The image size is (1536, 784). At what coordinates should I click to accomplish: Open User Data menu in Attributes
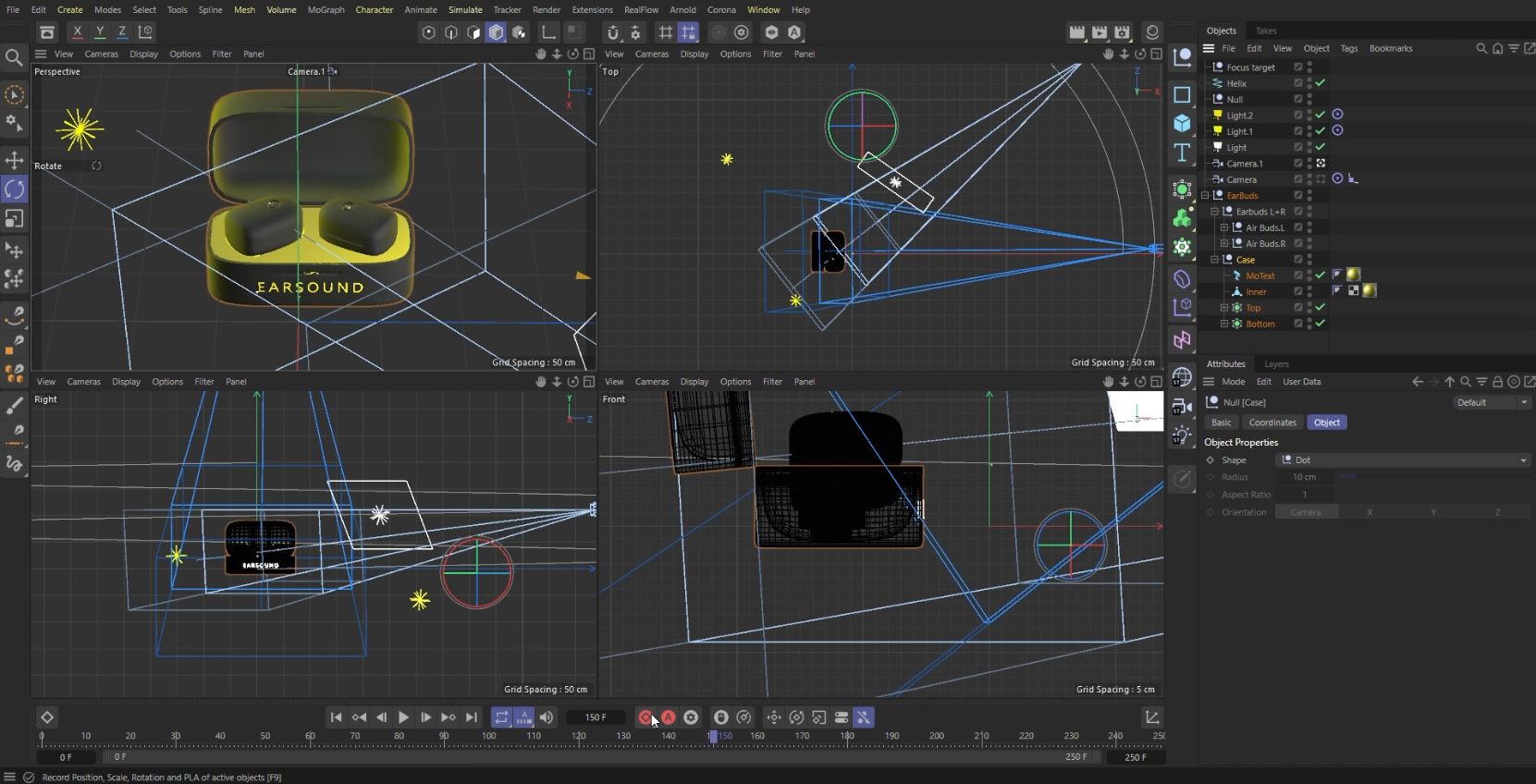pyautogui.click(x=1302, y=382)
